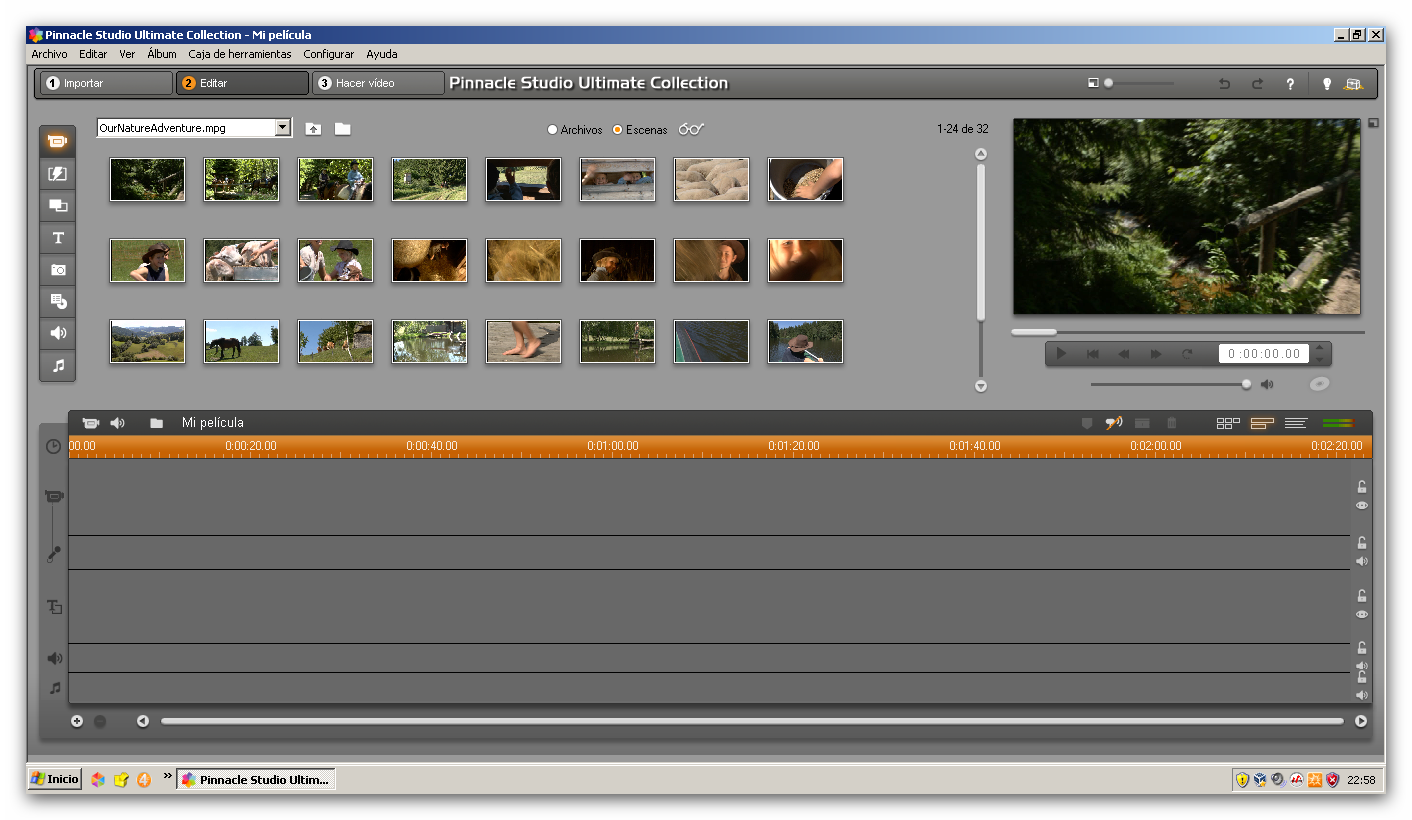Click the lightbulb help tips icon
The height and width of the screenshot is (820, 1412).
1326,84
